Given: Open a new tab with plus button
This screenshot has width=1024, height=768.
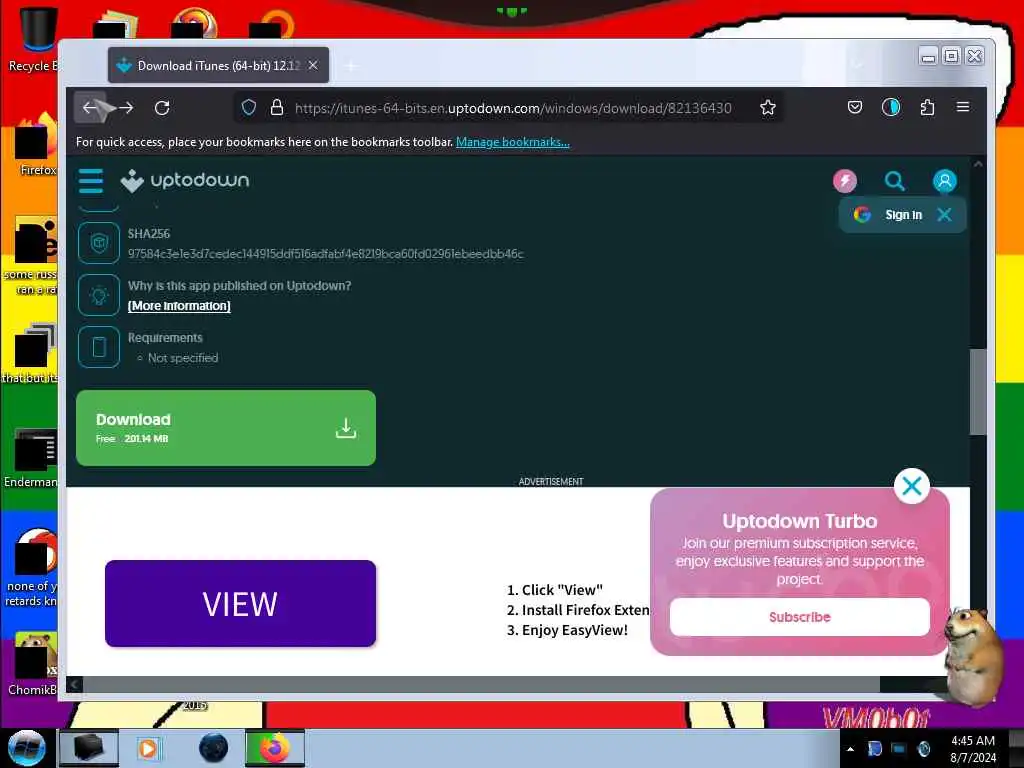Looking at the screenshot, I should coord(351,65).
